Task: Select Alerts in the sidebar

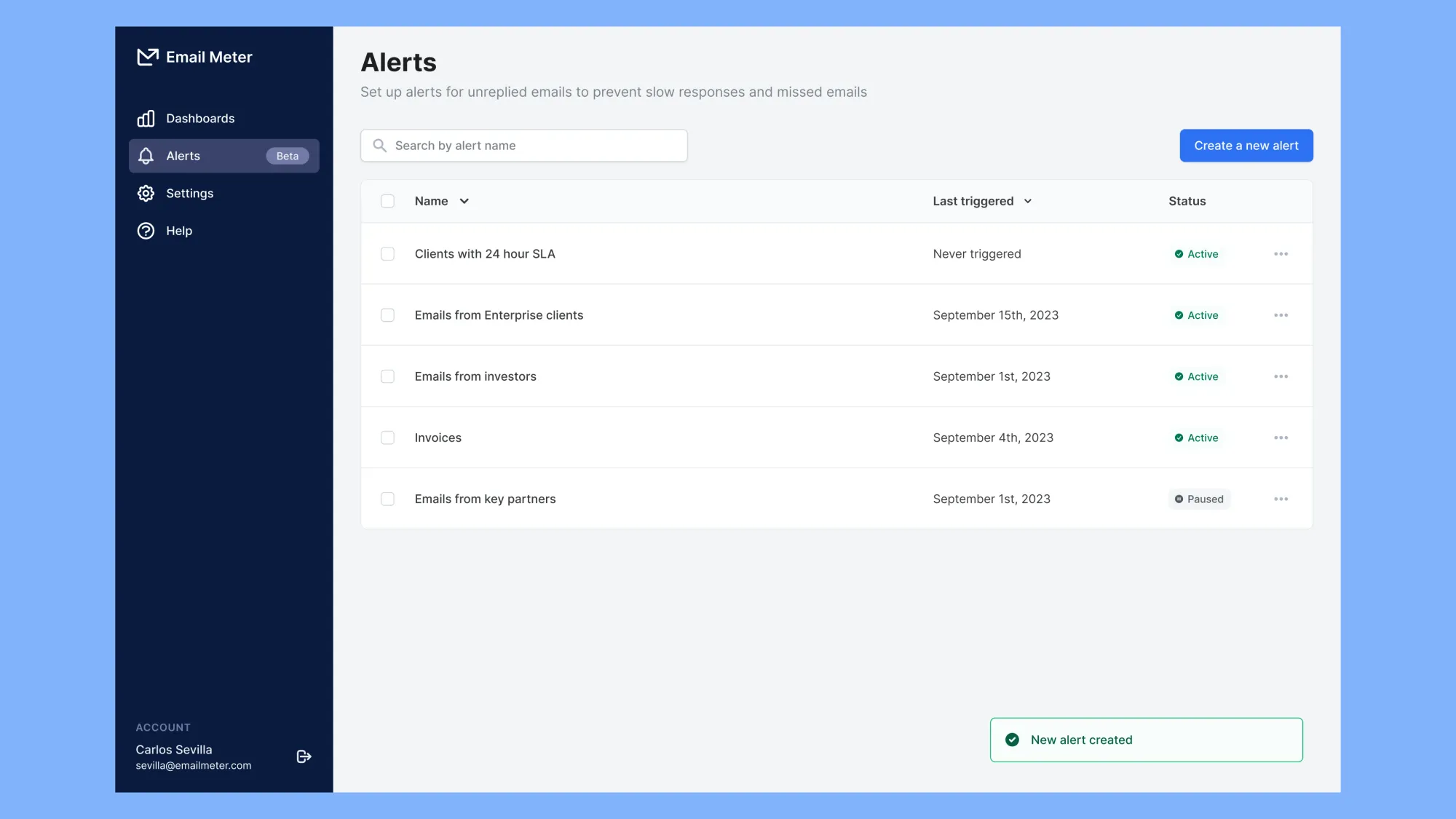Action: pos(224,156)
